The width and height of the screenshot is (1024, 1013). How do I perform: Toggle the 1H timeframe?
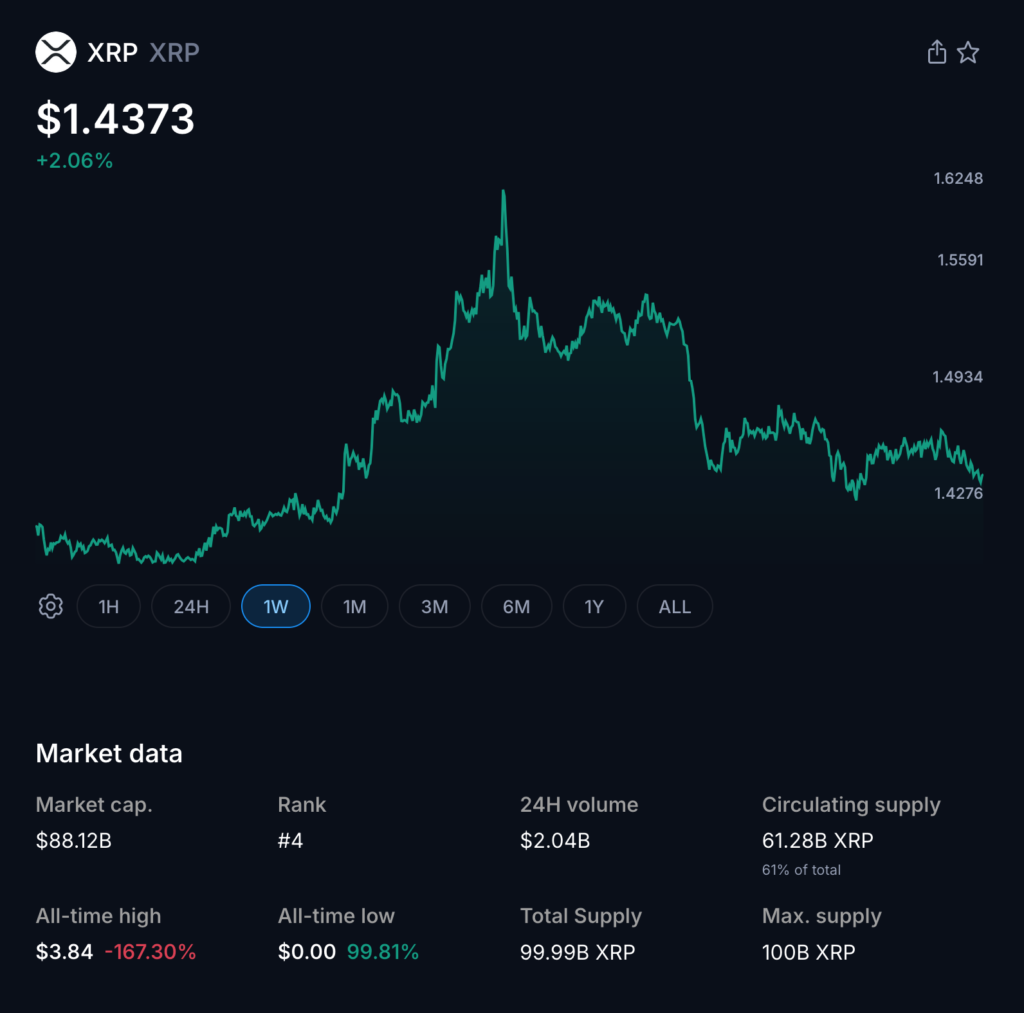tap(108, 606)
